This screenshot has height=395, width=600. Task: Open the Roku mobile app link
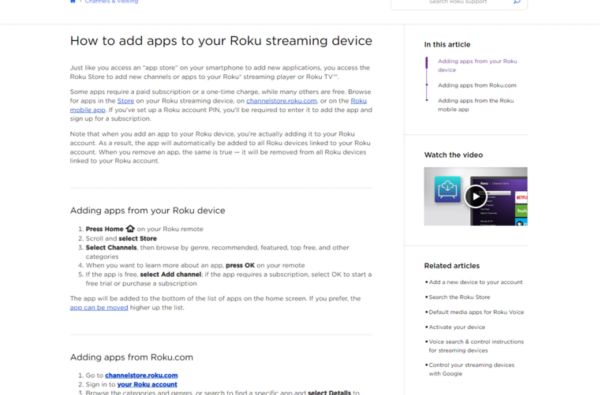218,105
